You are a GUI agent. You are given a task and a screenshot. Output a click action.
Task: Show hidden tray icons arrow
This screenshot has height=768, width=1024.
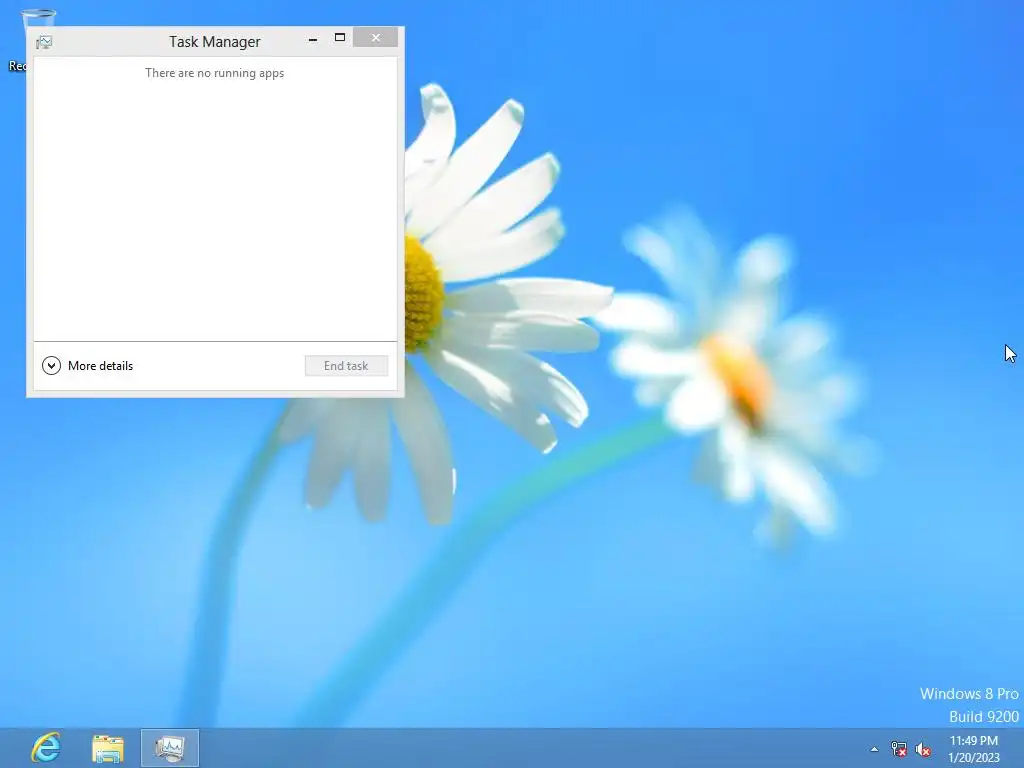[x=874, y=749]
